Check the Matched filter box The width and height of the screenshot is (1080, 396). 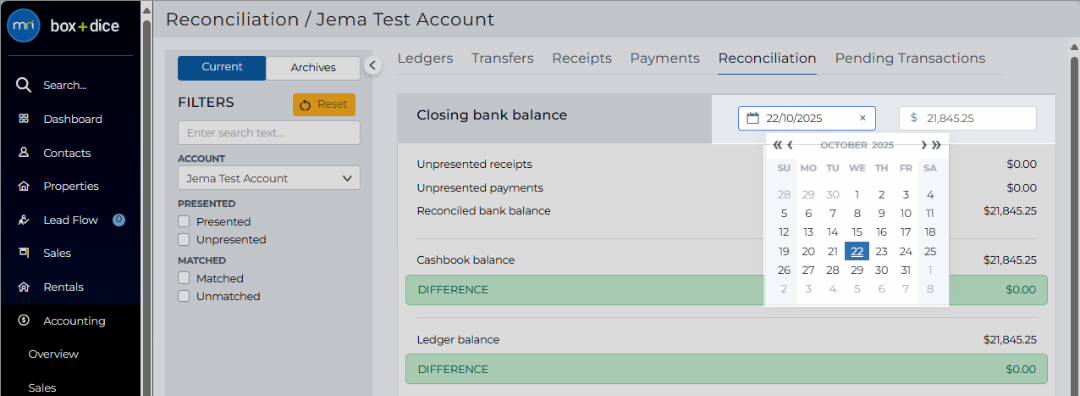coord(184,278)
